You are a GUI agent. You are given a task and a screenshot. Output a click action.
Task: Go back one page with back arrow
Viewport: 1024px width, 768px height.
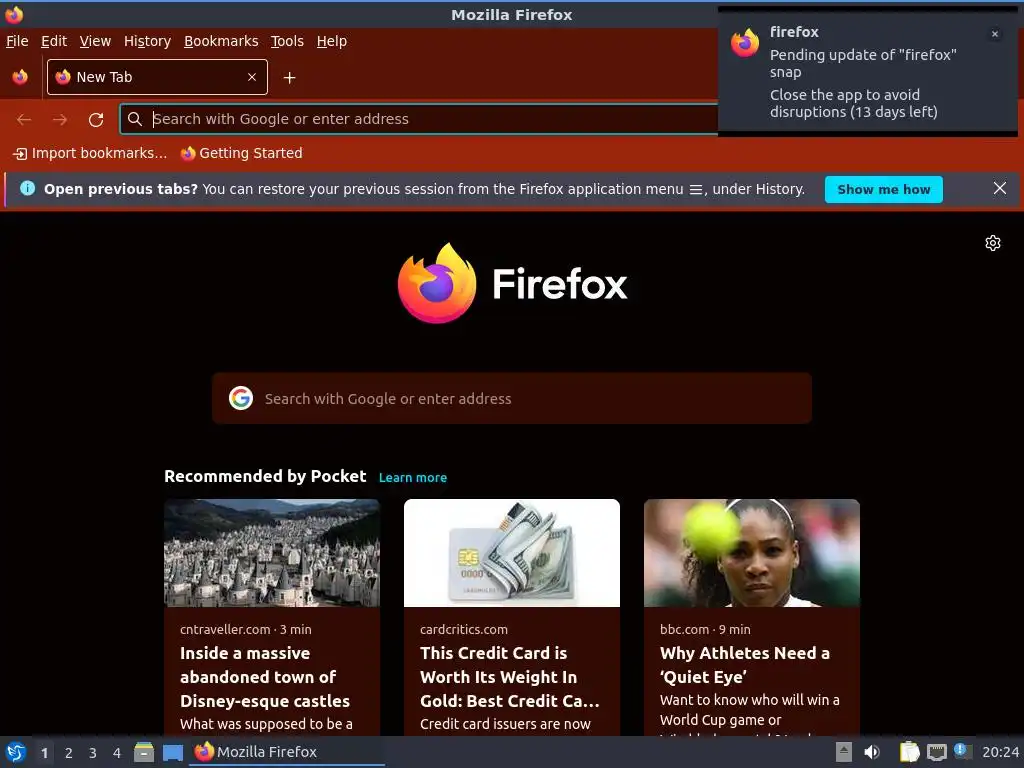coord(24,120)
